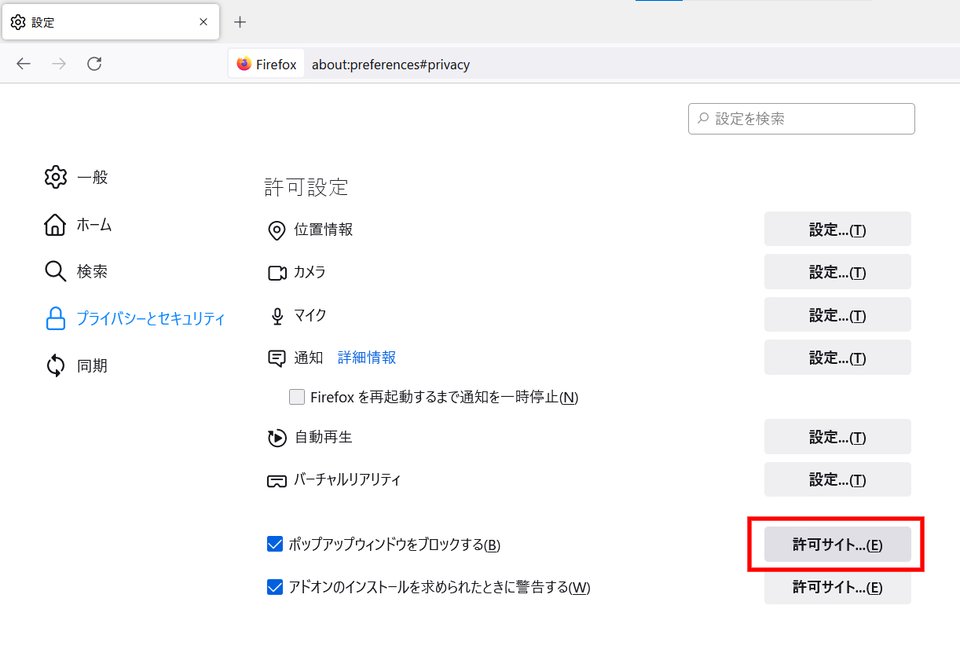Open the 一般 settings category

pos(77,177)
